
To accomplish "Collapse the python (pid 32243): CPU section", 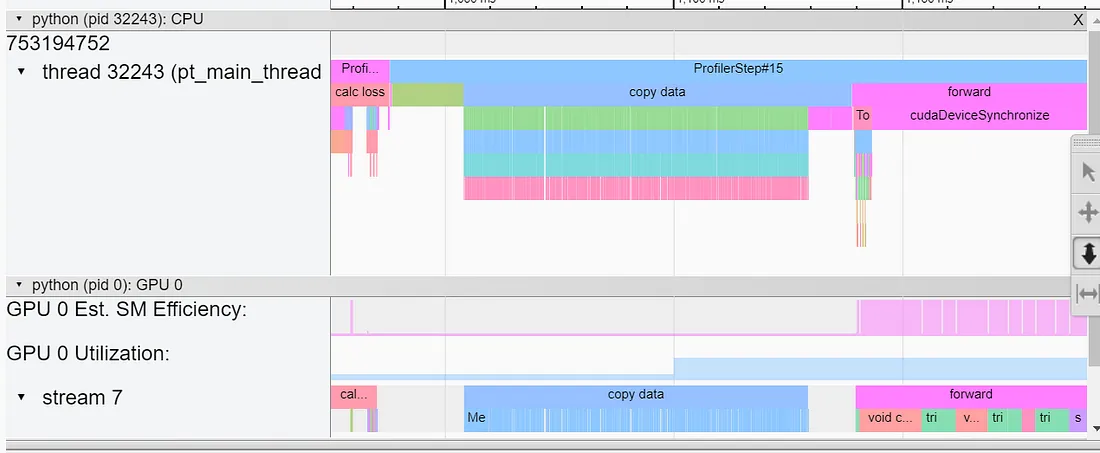I will (x=18, y=20).
